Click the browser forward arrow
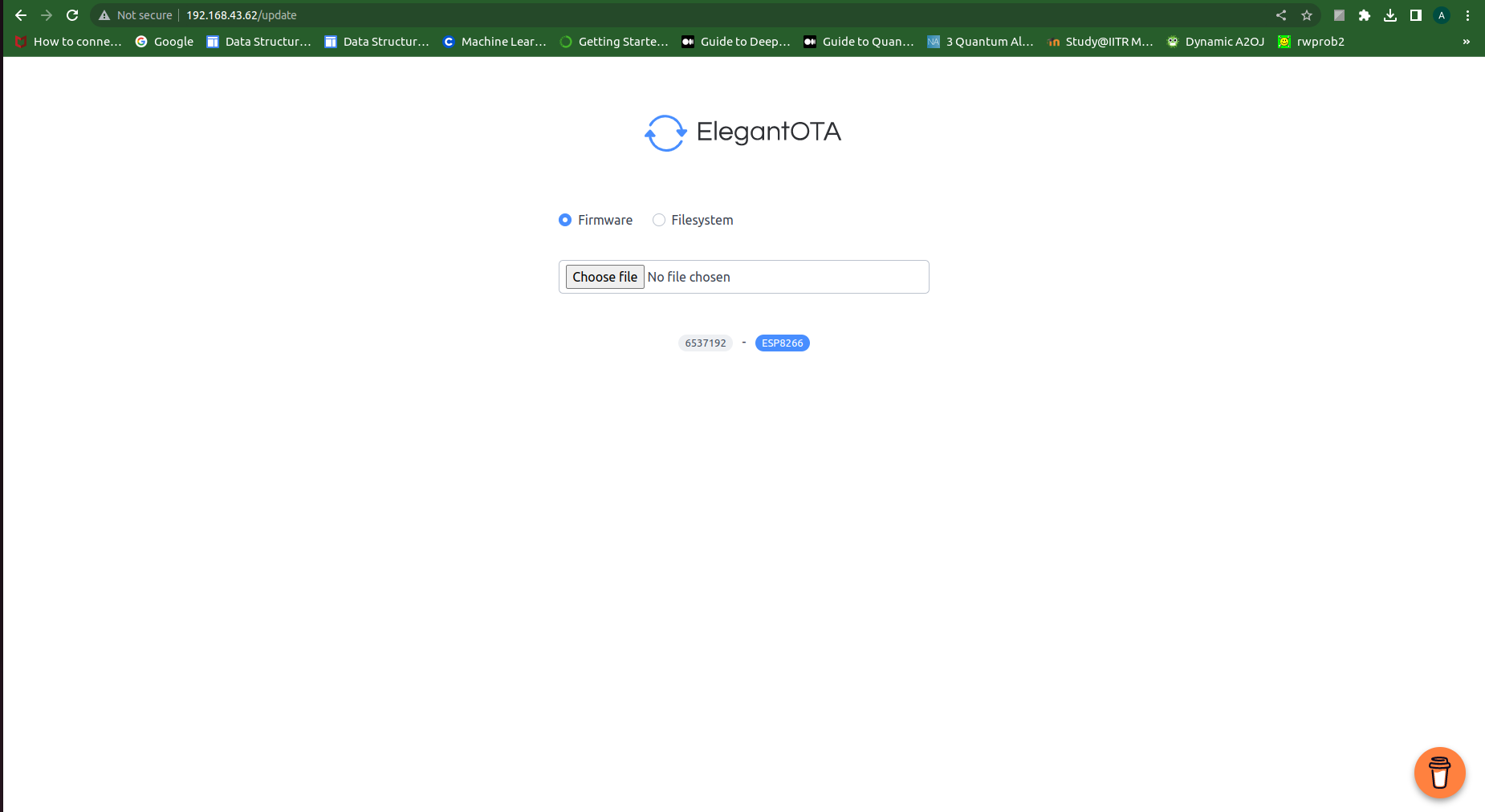Screen dimensions: 1485x812 47,15
